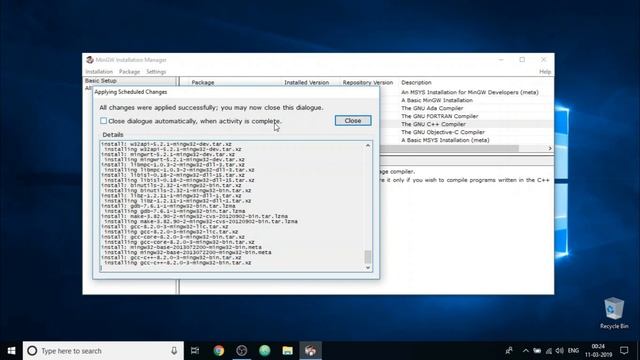Open the clock and date flyout

point(598,351)
